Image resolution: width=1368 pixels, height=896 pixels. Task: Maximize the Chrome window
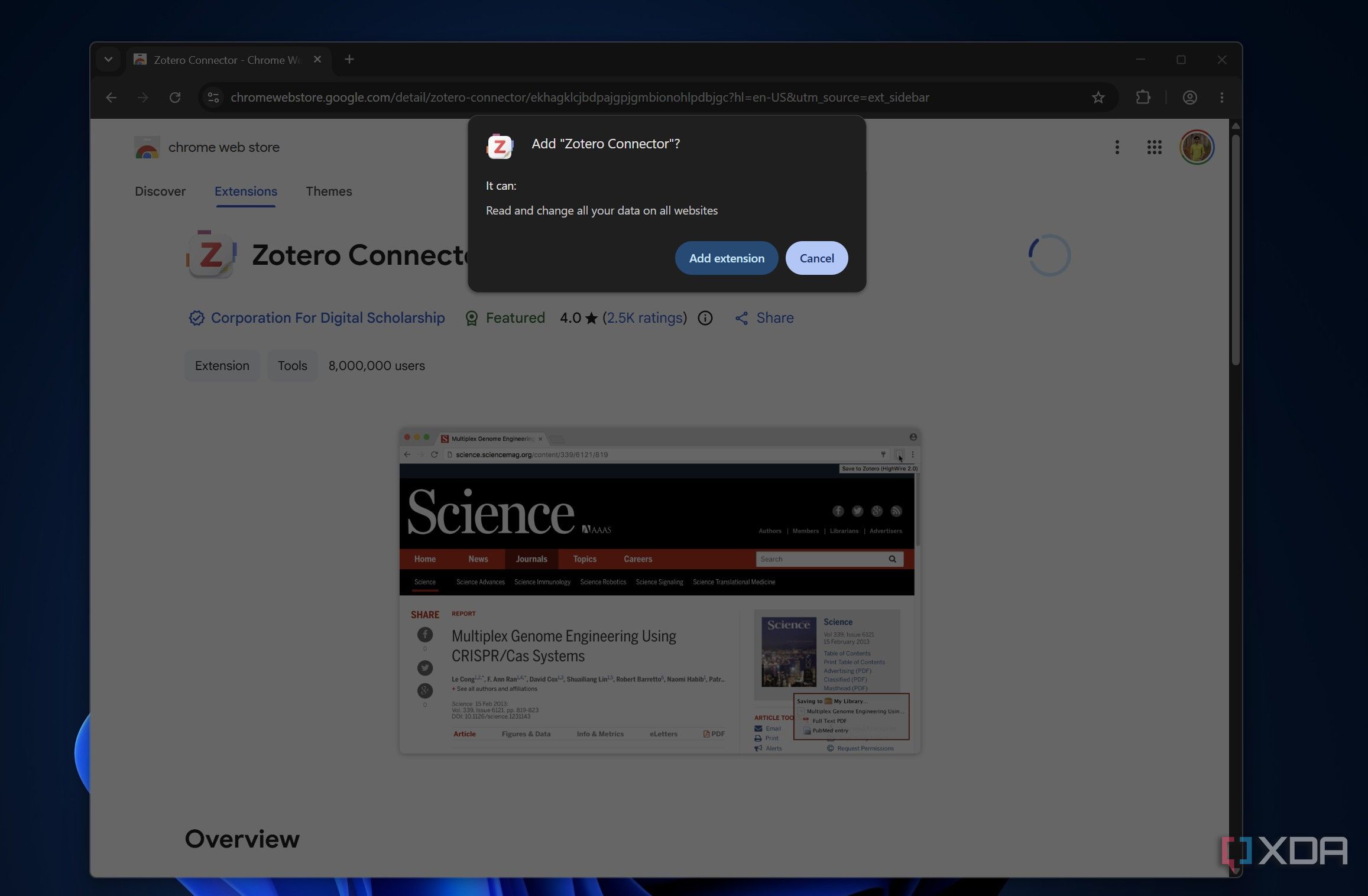pyautogui.click(x=1181, y=60)
